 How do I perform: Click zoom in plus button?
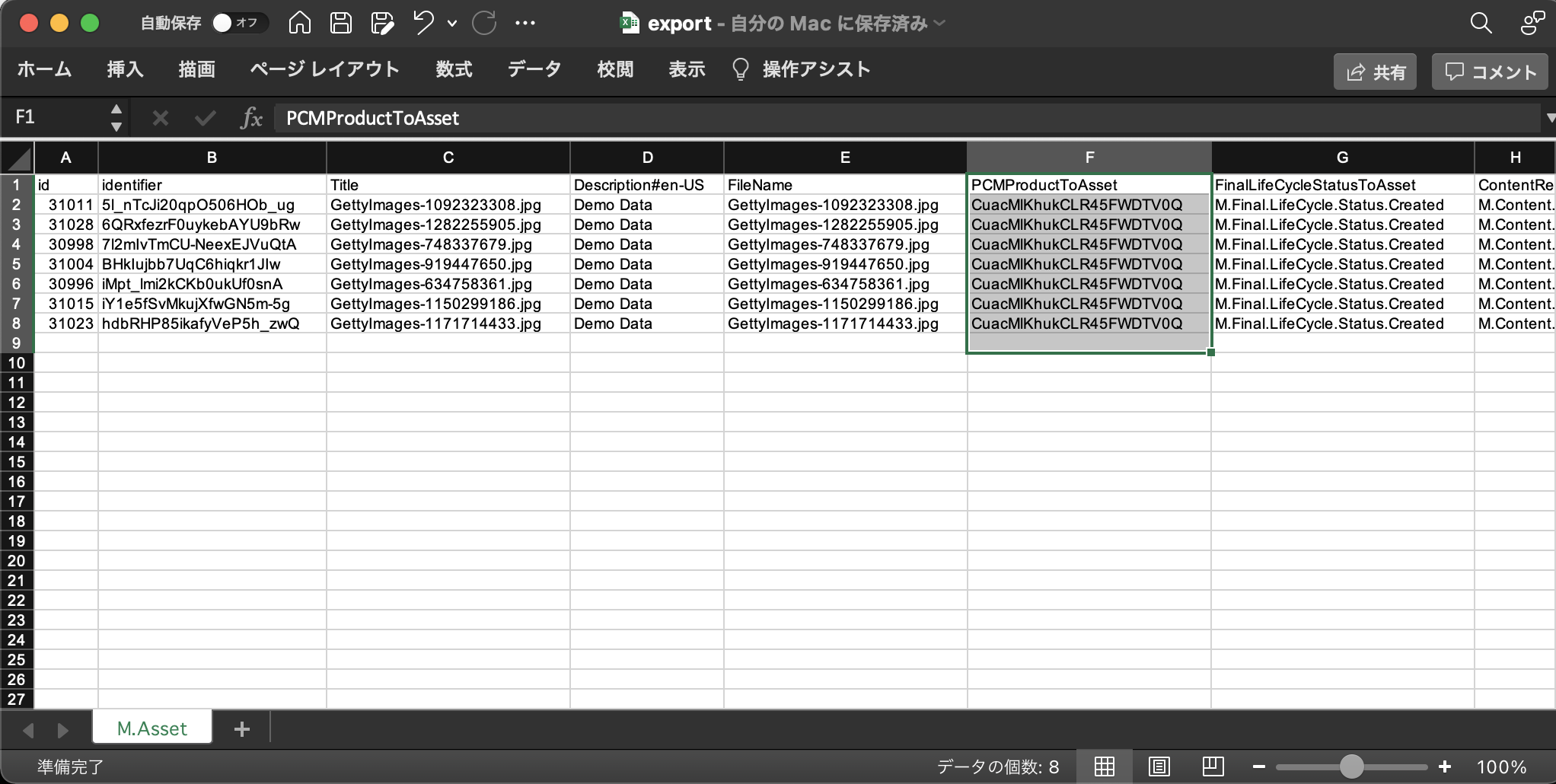pyautogui.click(x=1445, y=766)
